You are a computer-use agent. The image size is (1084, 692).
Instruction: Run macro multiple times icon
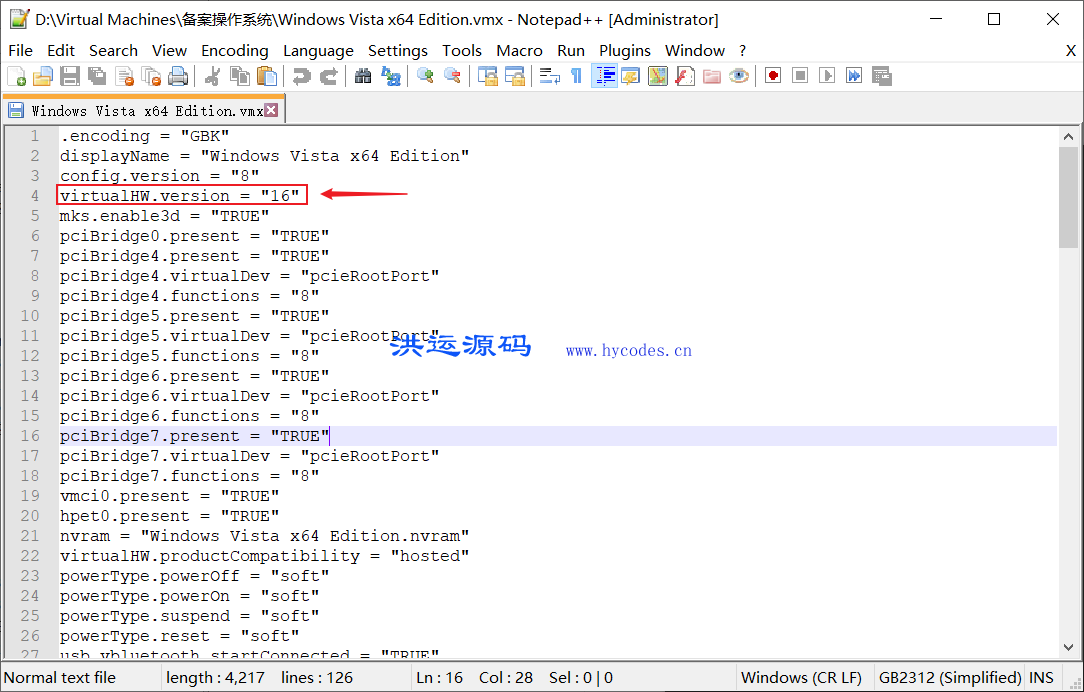854,76
